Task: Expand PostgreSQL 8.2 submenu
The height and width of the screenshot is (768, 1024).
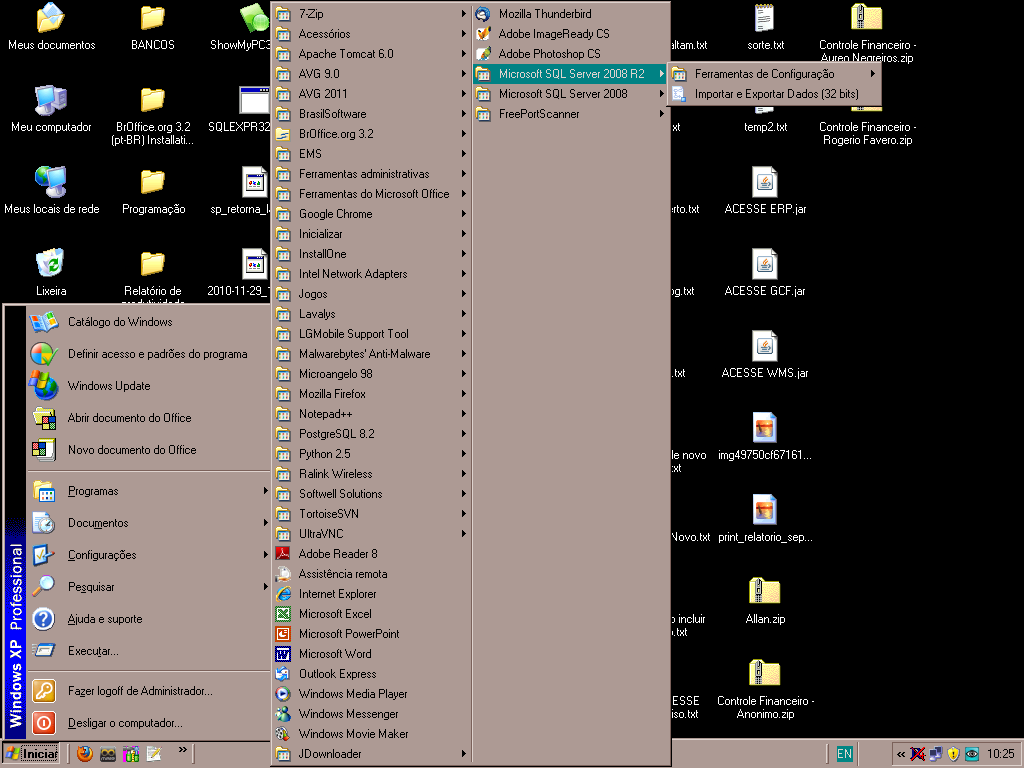Action: (x=371, y=434)
